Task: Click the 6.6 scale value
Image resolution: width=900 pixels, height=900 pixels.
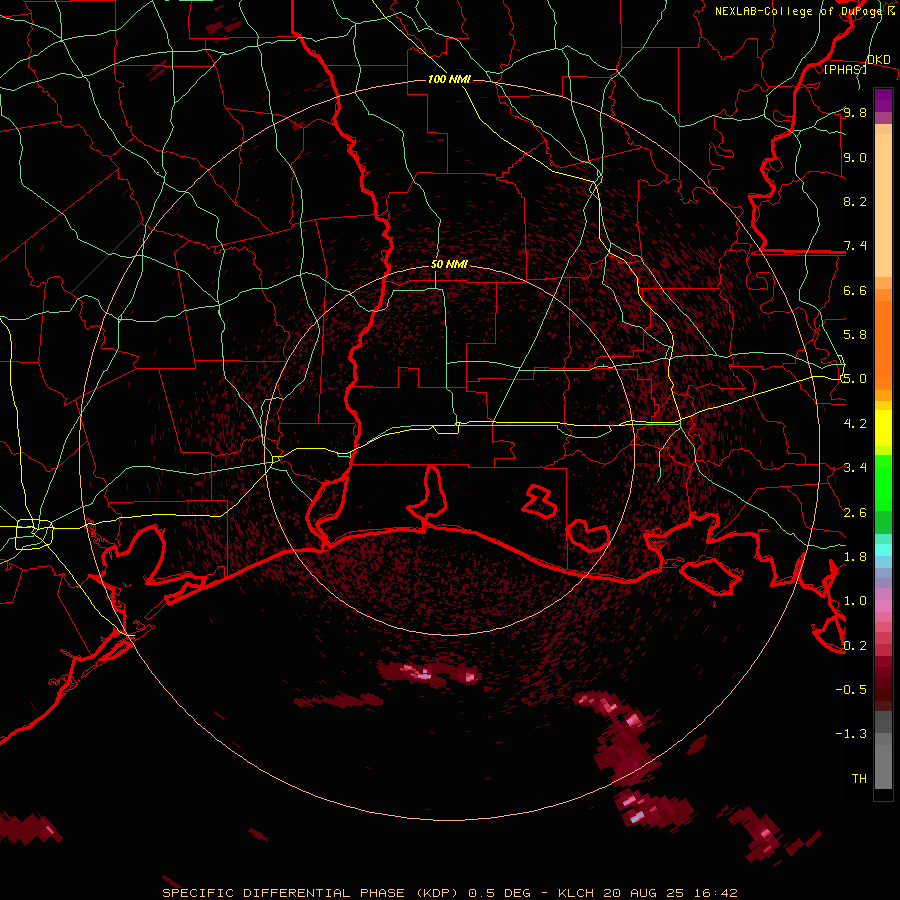Action: coord(855,290)
